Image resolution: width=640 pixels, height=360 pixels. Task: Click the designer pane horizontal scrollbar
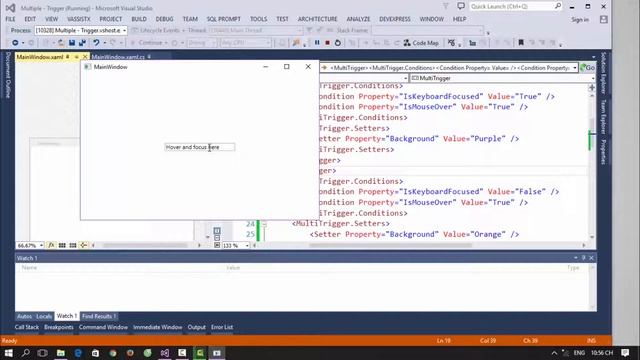[145, 245]
